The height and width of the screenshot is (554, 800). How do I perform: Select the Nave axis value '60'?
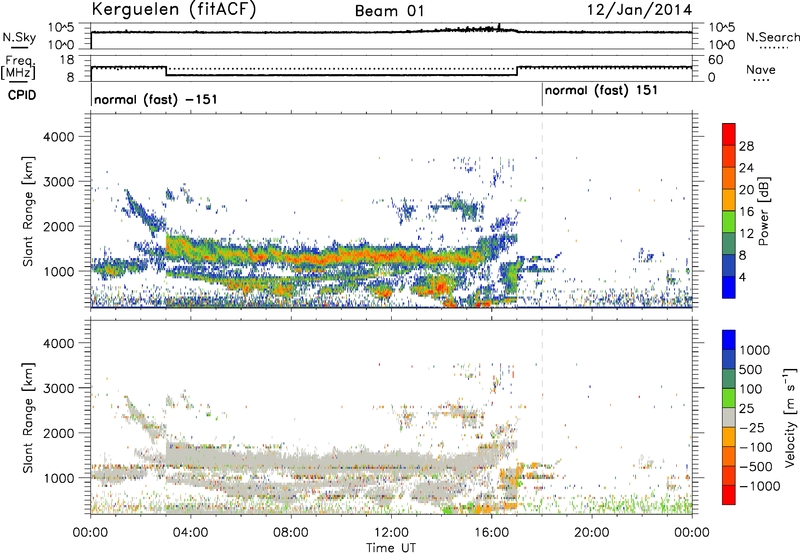(x=715, y=60)
